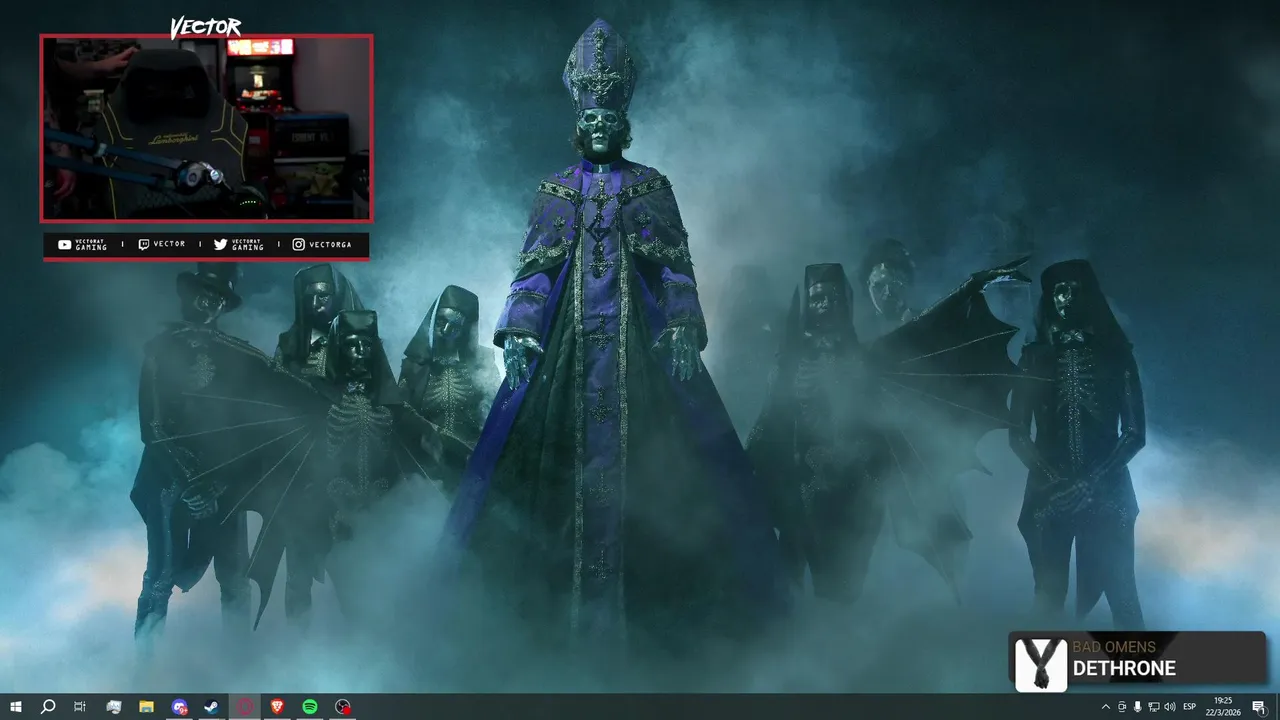This screenshot has width=1280, height=720.
Task: Switch the ESP input language
Action: 1190,707
